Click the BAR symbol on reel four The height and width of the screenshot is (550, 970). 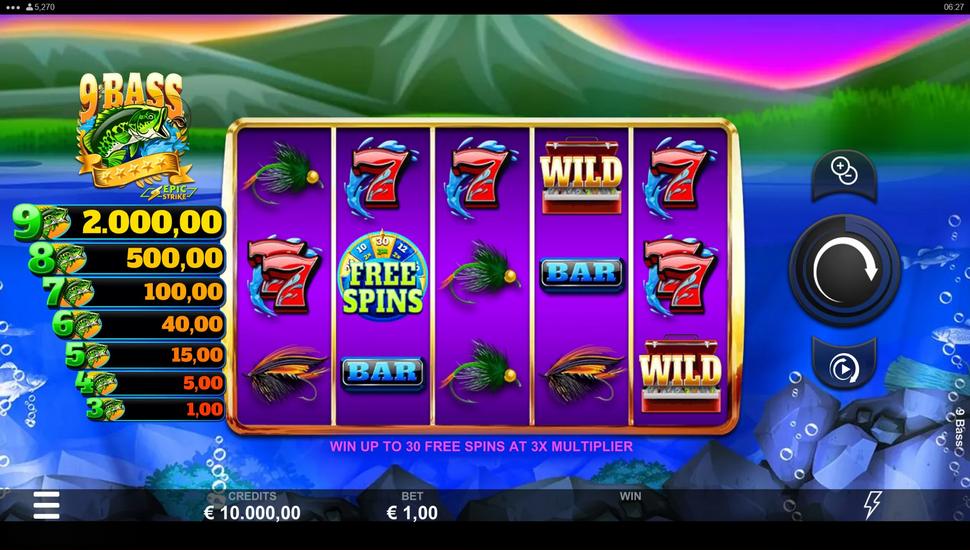(x=581, y=274)
